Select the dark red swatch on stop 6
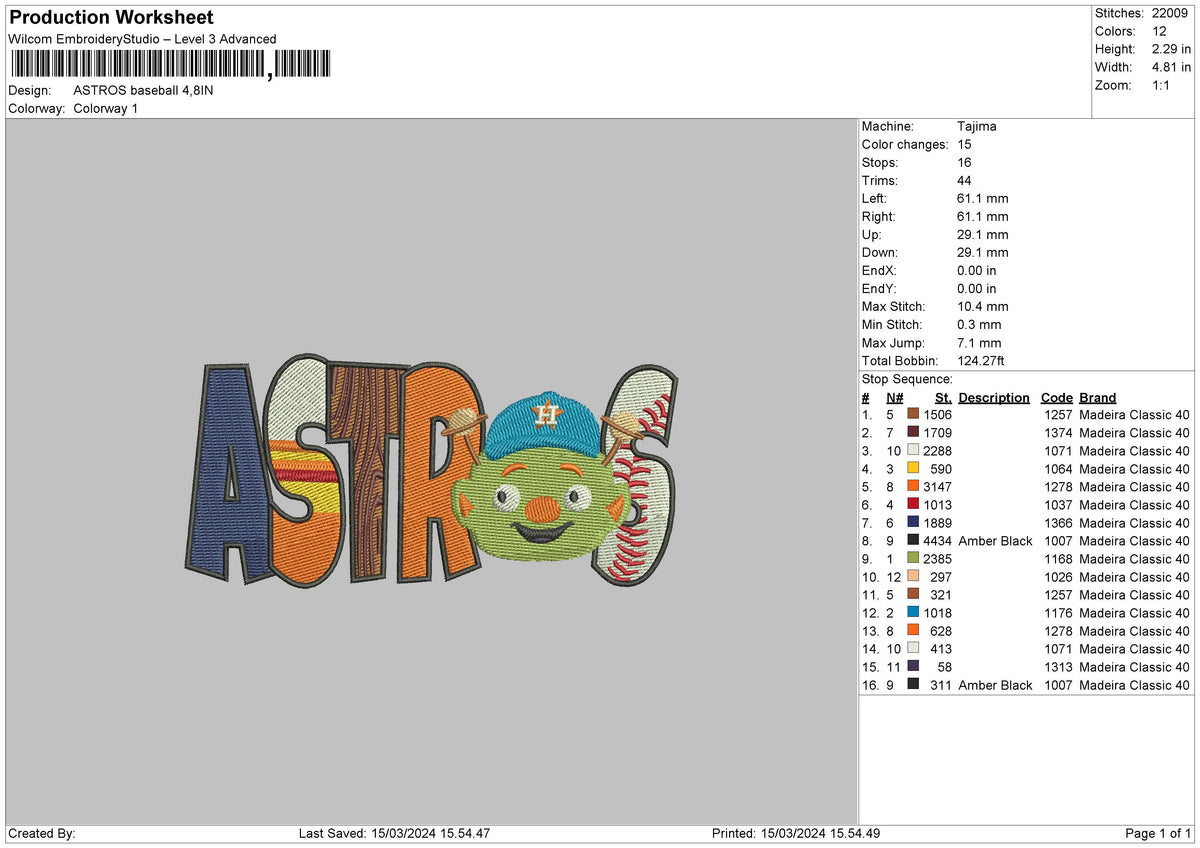 (912, 505)
